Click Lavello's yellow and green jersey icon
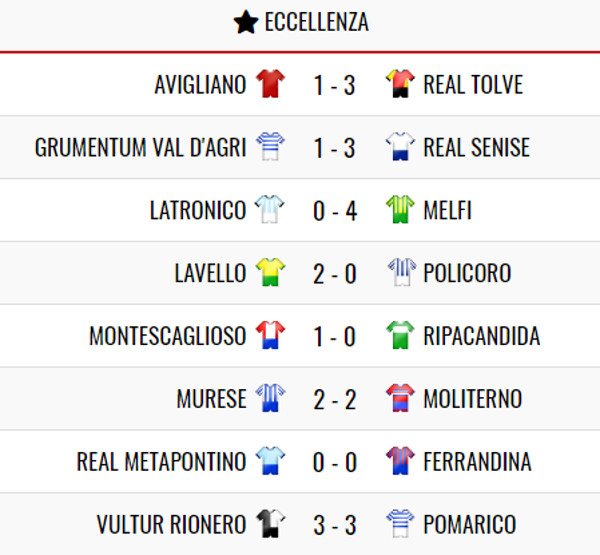The height and width of the screenshot is (555, 600). click(270, 272)
